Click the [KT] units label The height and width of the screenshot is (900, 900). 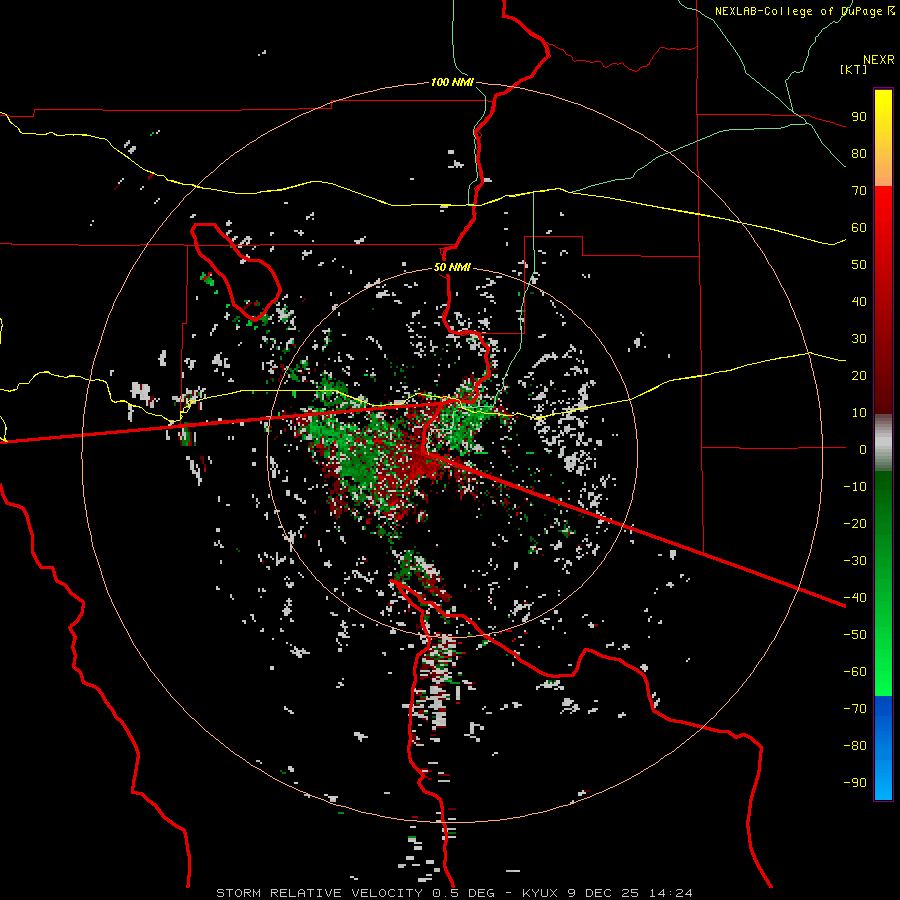pyautogui.click(x=854, y=69)
